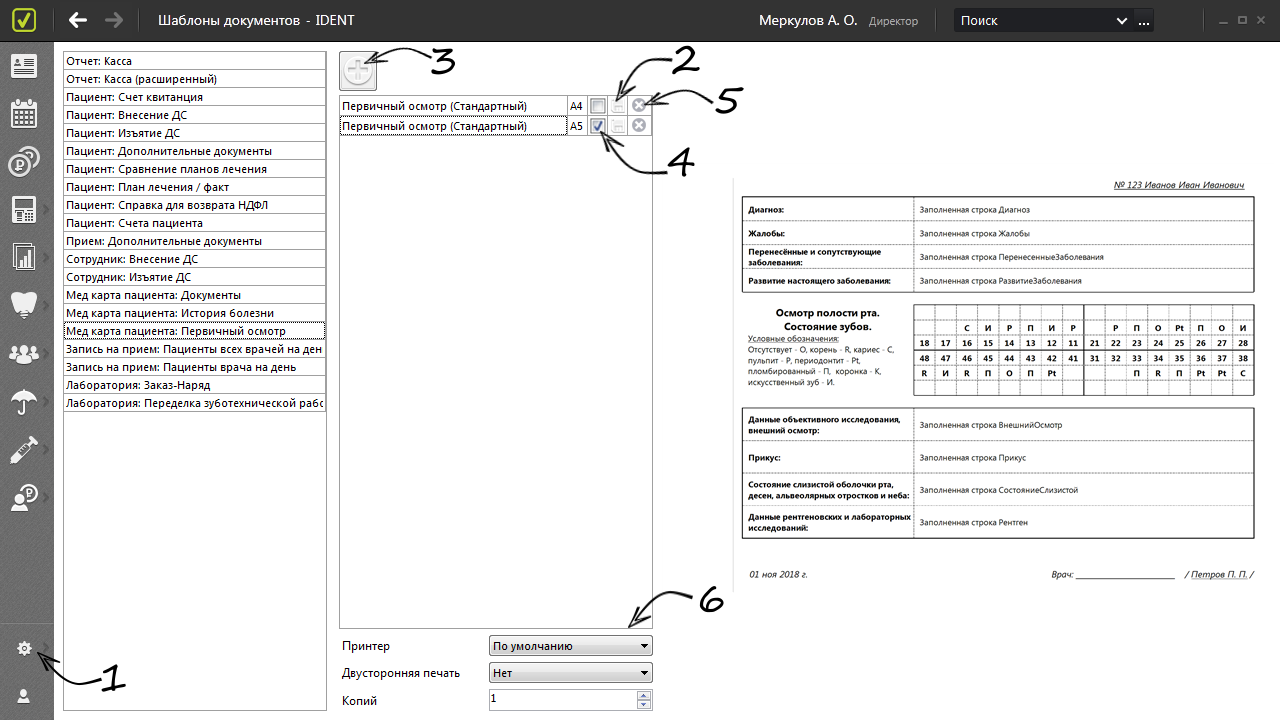Open the patient card sidebar icon
The image size is (1280, 720).
pyautogui.click(x=23, y=67)
